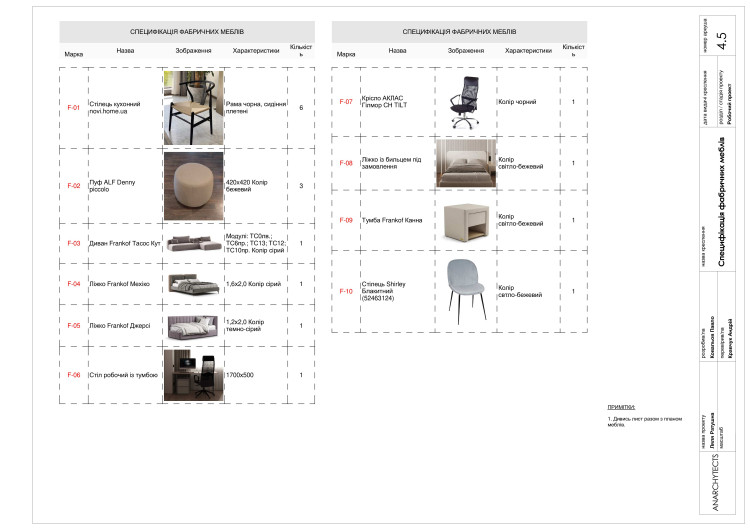This screenshot has width=750, height=530.
Task: Select characteristics 'Рама чорна, сидіння плетені'
Action: [256, 108]
